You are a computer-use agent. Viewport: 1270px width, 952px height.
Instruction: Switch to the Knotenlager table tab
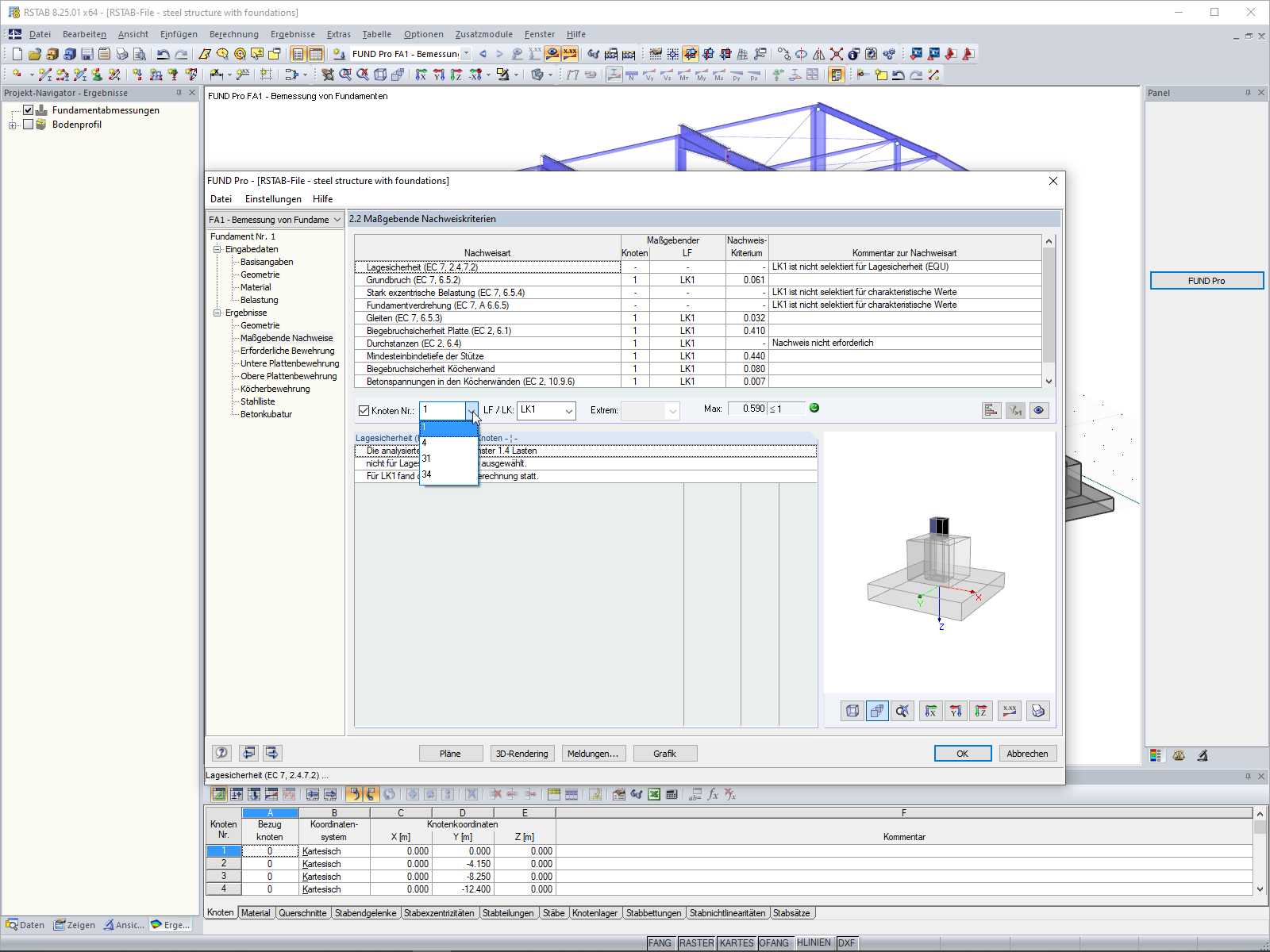click(x=595, y=913)
